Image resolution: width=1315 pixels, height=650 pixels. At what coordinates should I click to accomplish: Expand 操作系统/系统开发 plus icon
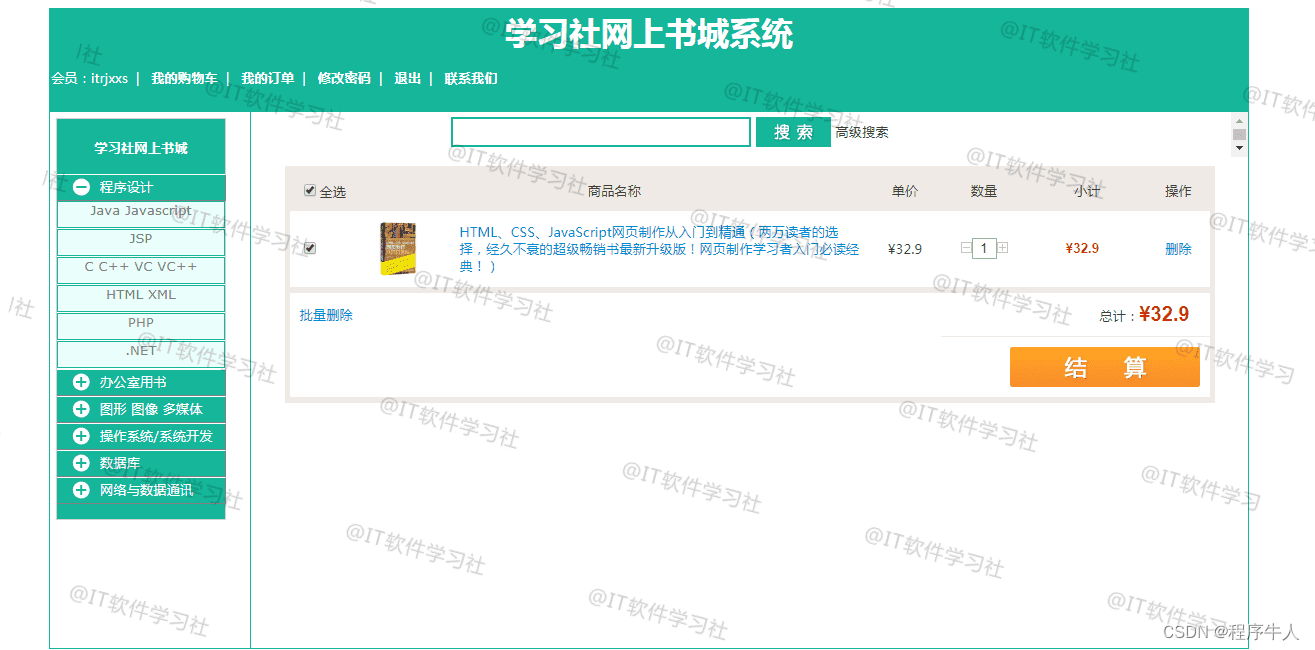pos(81,436)
